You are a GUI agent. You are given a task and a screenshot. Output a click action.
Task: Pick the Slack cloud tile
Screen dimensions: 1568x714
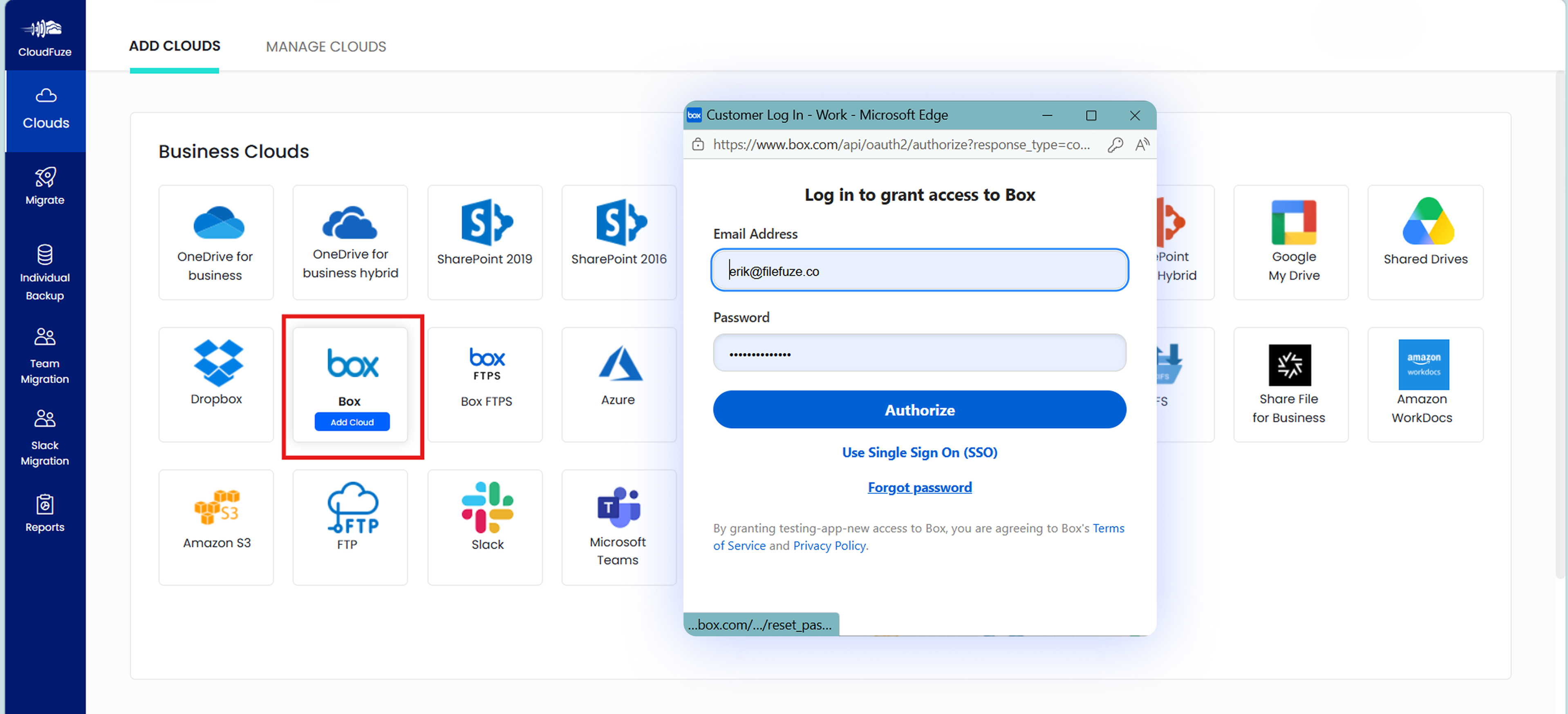point(484,527)
